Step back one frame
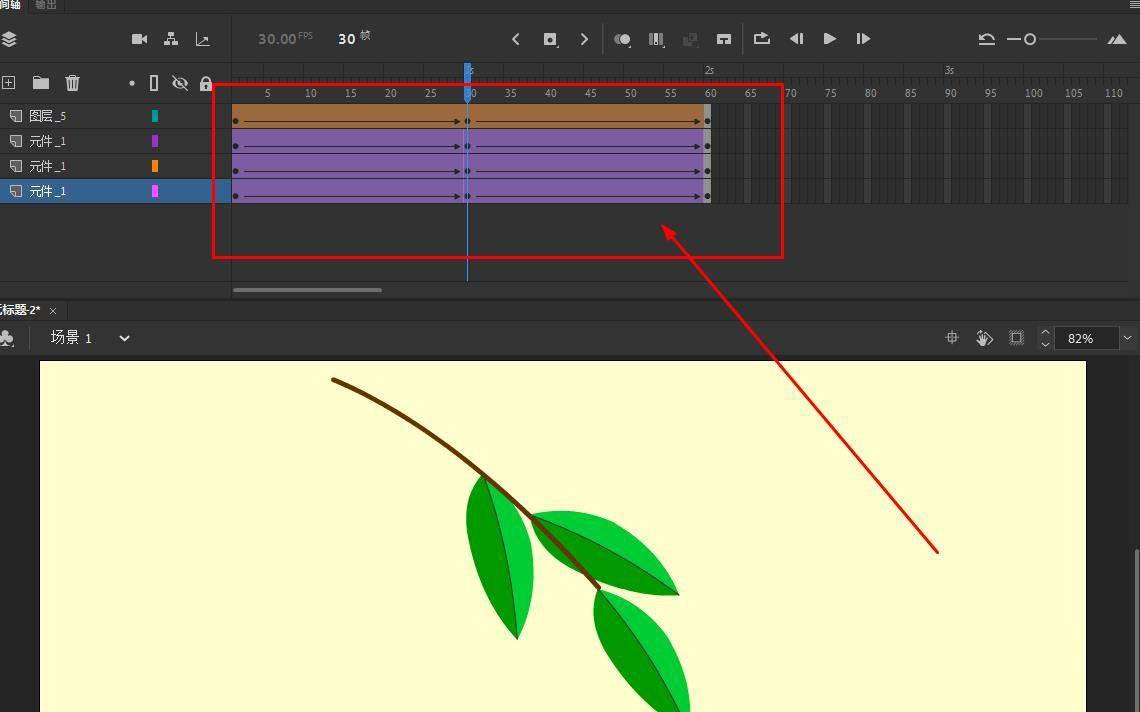The width and height of the screenshot is (1140, 712). [796, 39]
